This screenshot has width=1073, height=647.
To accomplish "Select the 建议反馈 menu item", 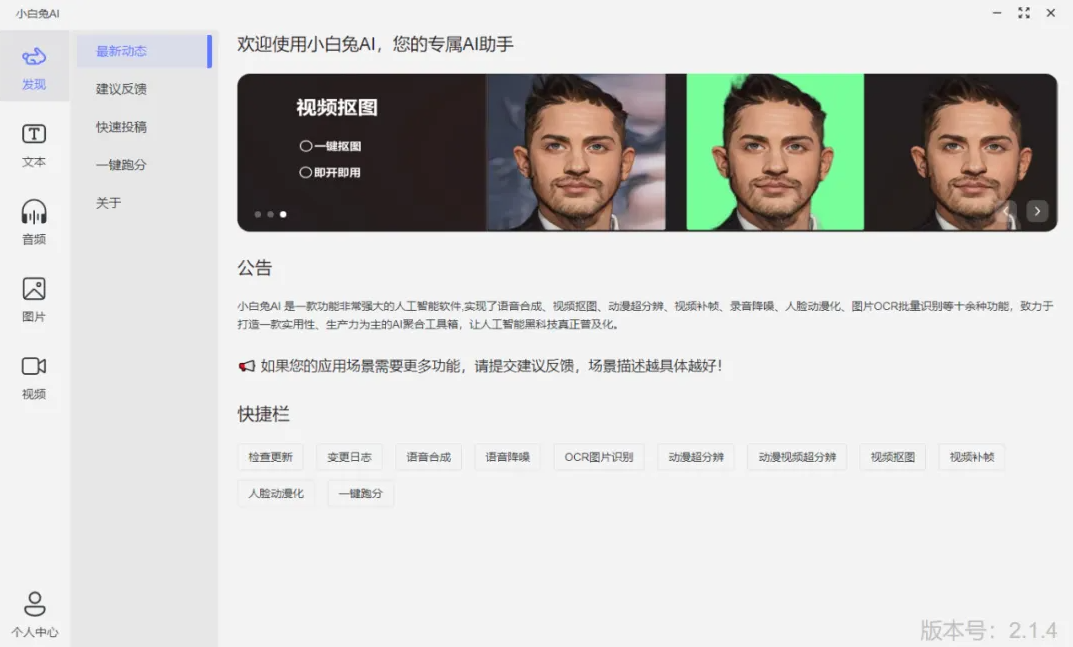I will (121, 89).
